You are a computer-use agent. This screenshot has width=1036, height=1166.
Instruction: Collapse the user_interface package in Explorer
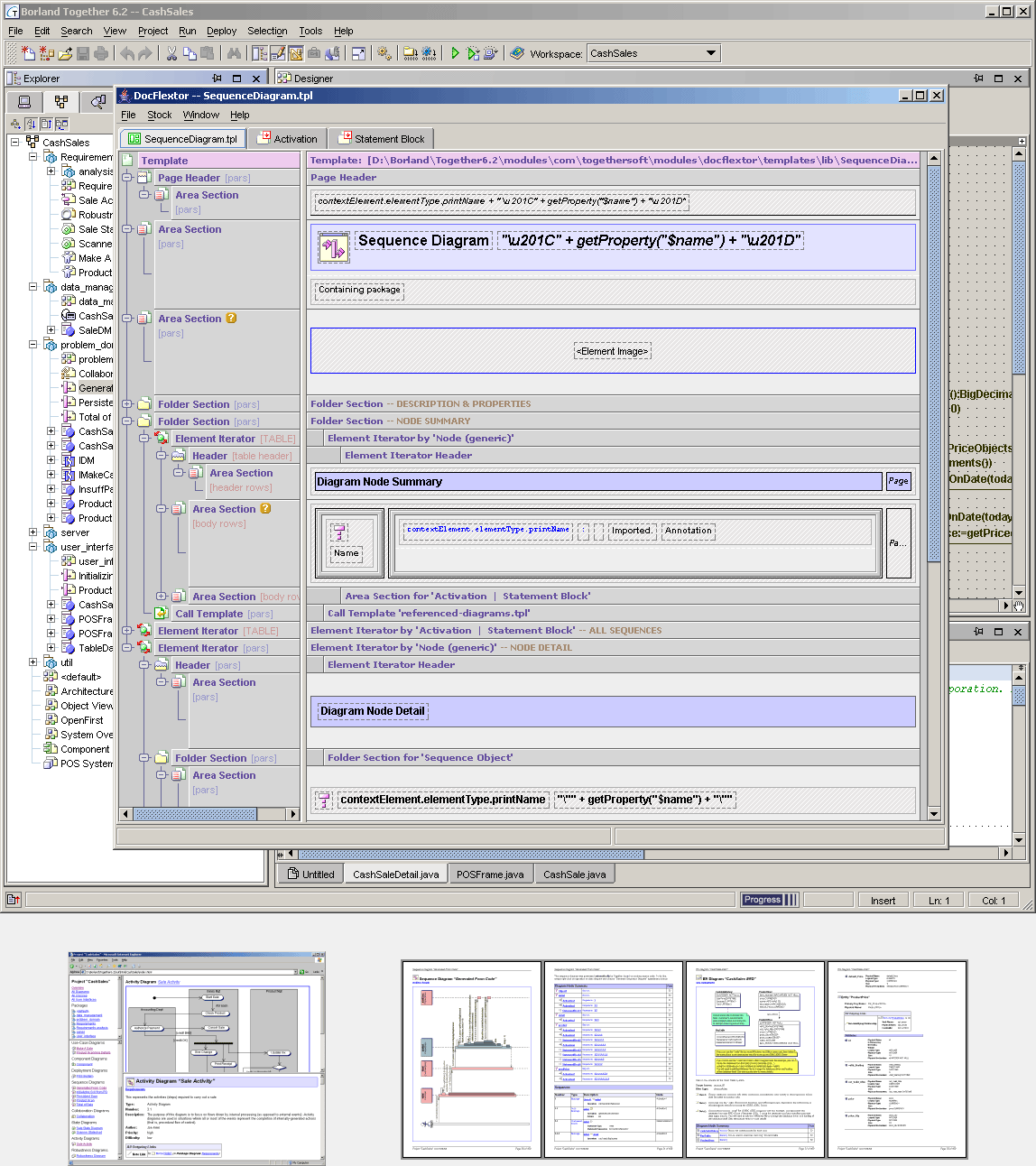(33, 547)
